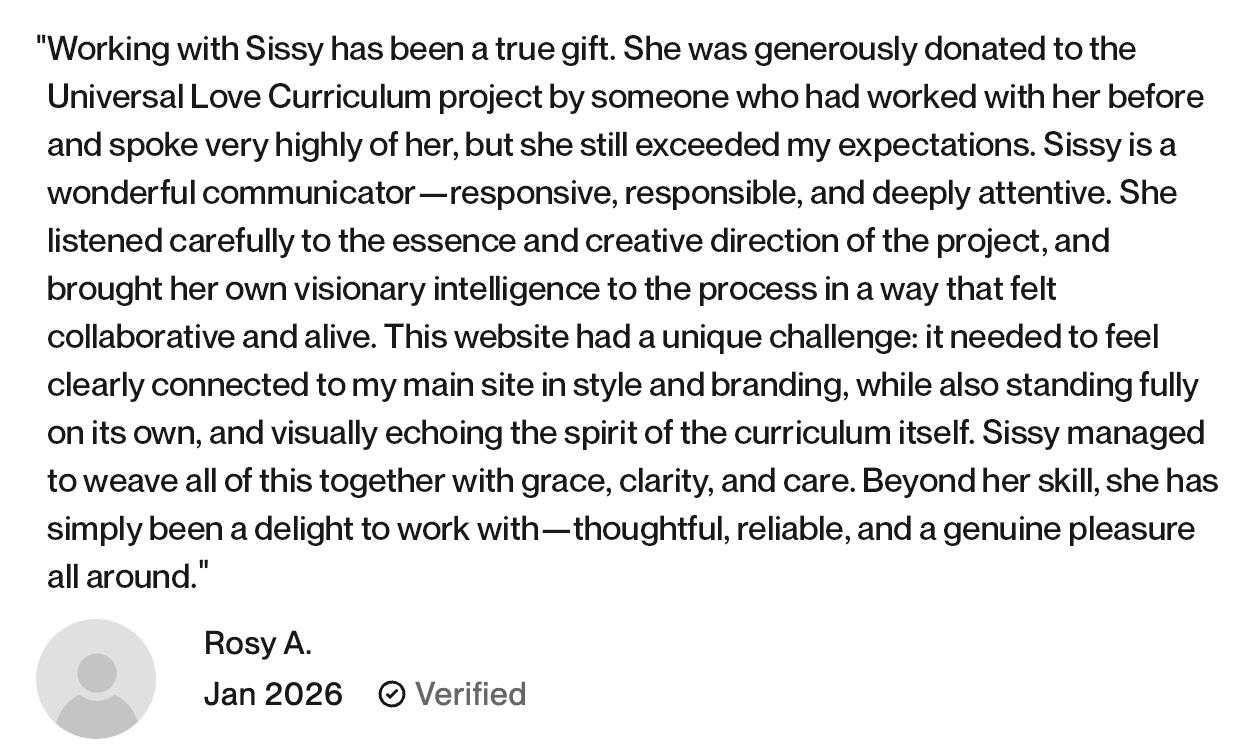Click the gray reviewer avatar placeholder
Viewport: 1249px width, 756px height.
96,679
